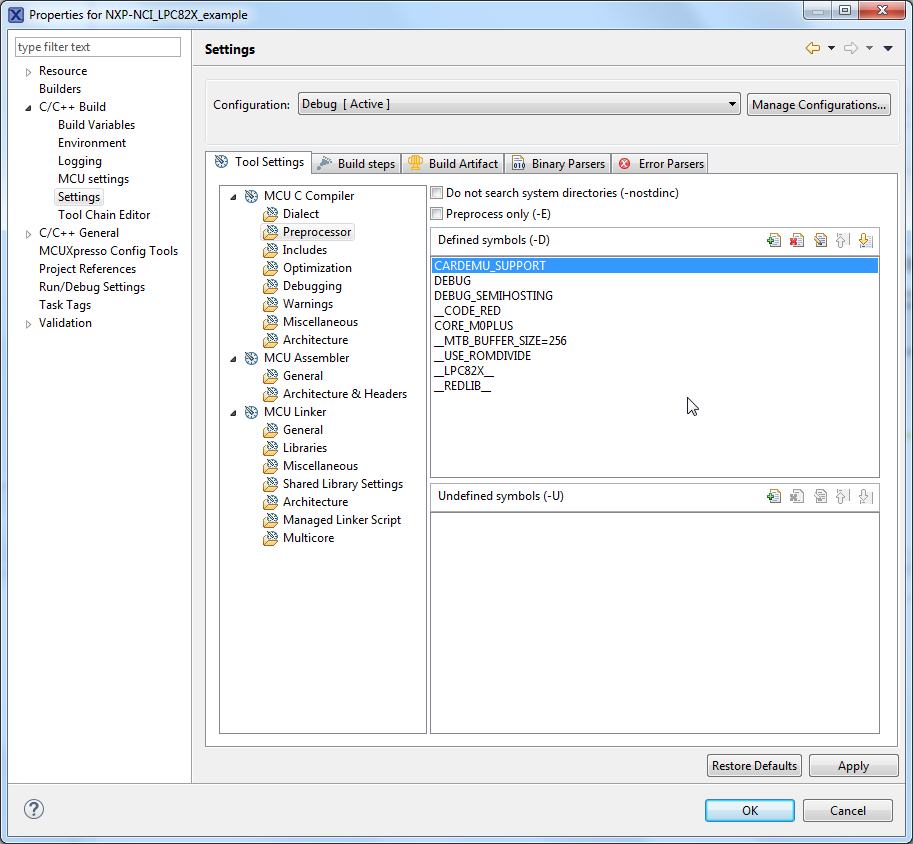913x844 pixels.
Task: Move defined symbol down
Action: (x=865, y=240)
